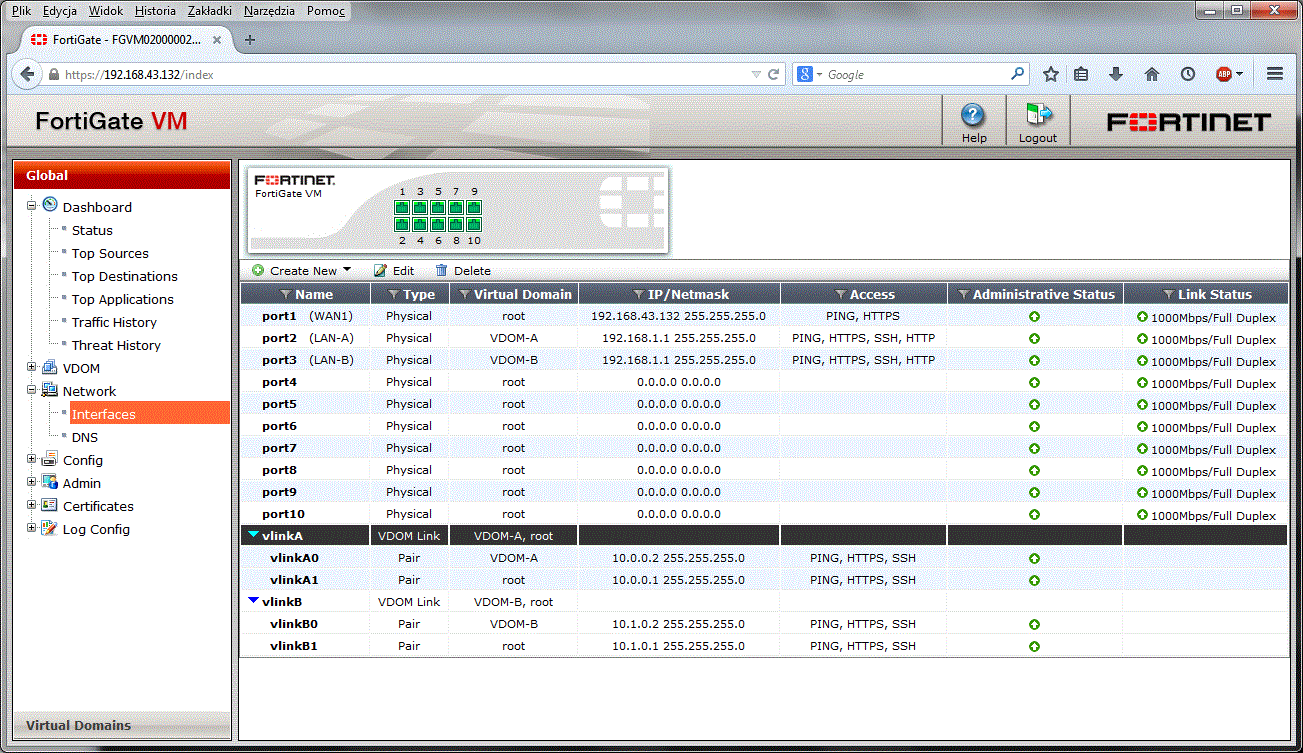The image size is (1303, 753).
Task: Collapse the vlinkB VDOM link group
Action: tap(254, 601)
